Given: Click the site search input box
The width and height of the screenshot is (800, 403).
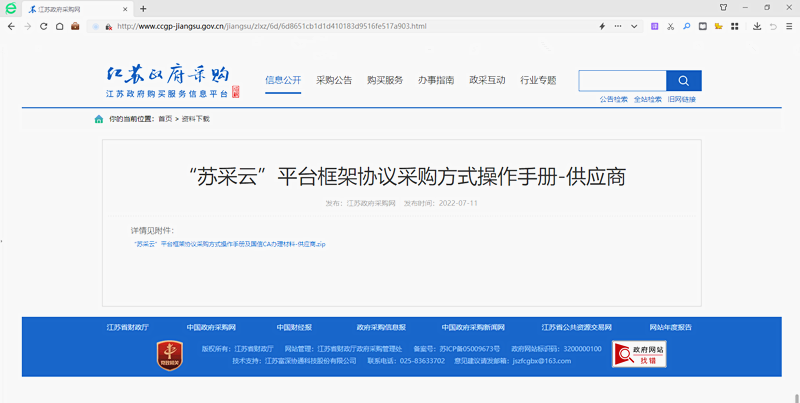Looking at the screenshot, I should tap(622, 81).
